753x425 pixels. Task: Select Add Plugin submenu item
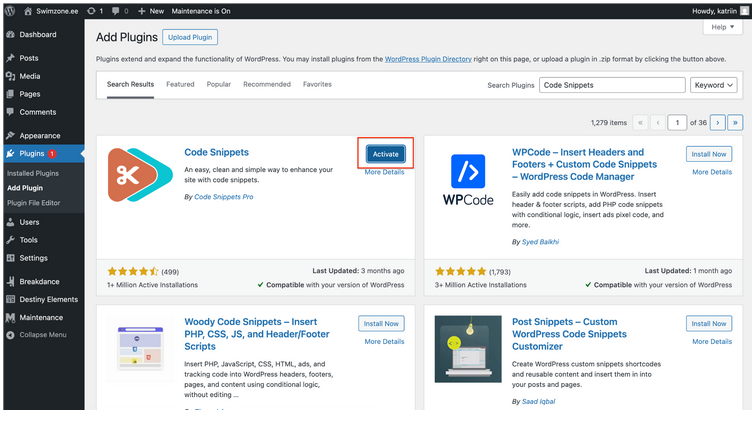(25, 188)
